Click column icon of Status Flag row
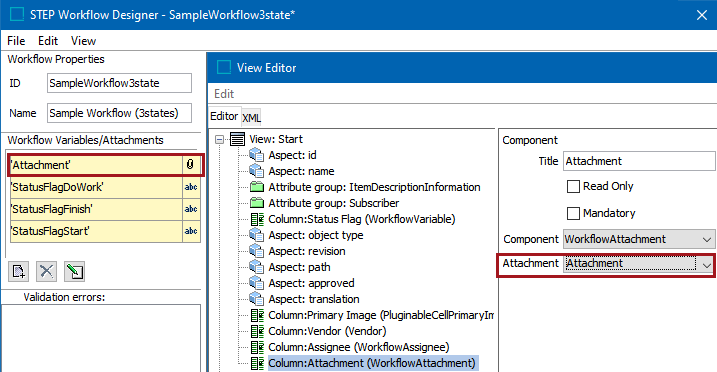 pos(257,219)
